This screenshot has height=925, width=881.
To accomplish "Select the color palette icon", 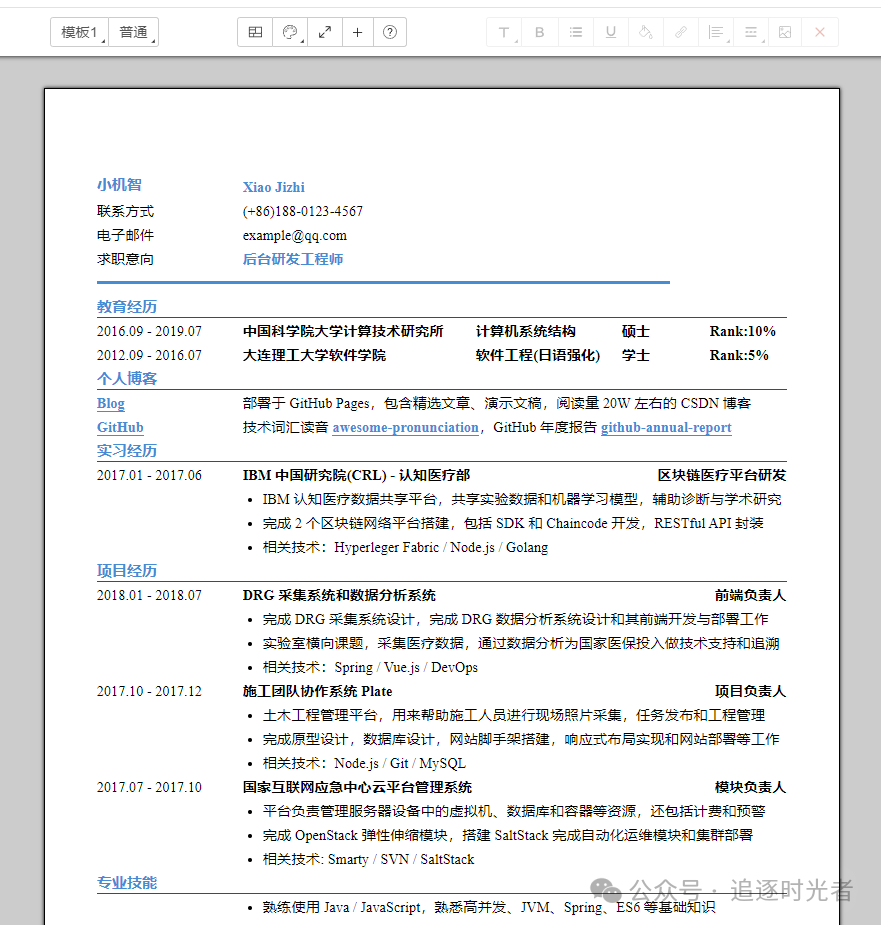I will coord(289,31).
